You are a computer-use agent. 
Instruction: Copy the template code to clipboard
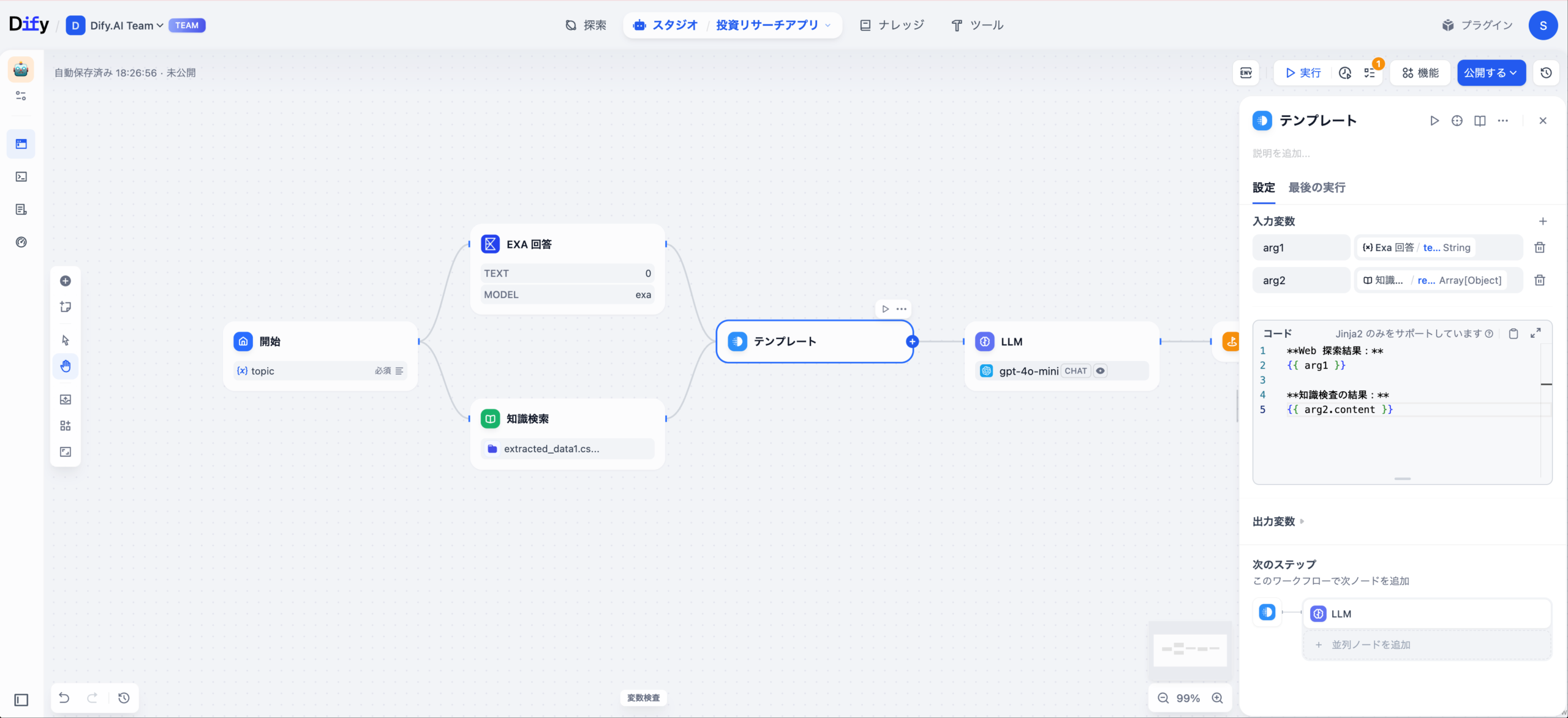coord(1513,334)
